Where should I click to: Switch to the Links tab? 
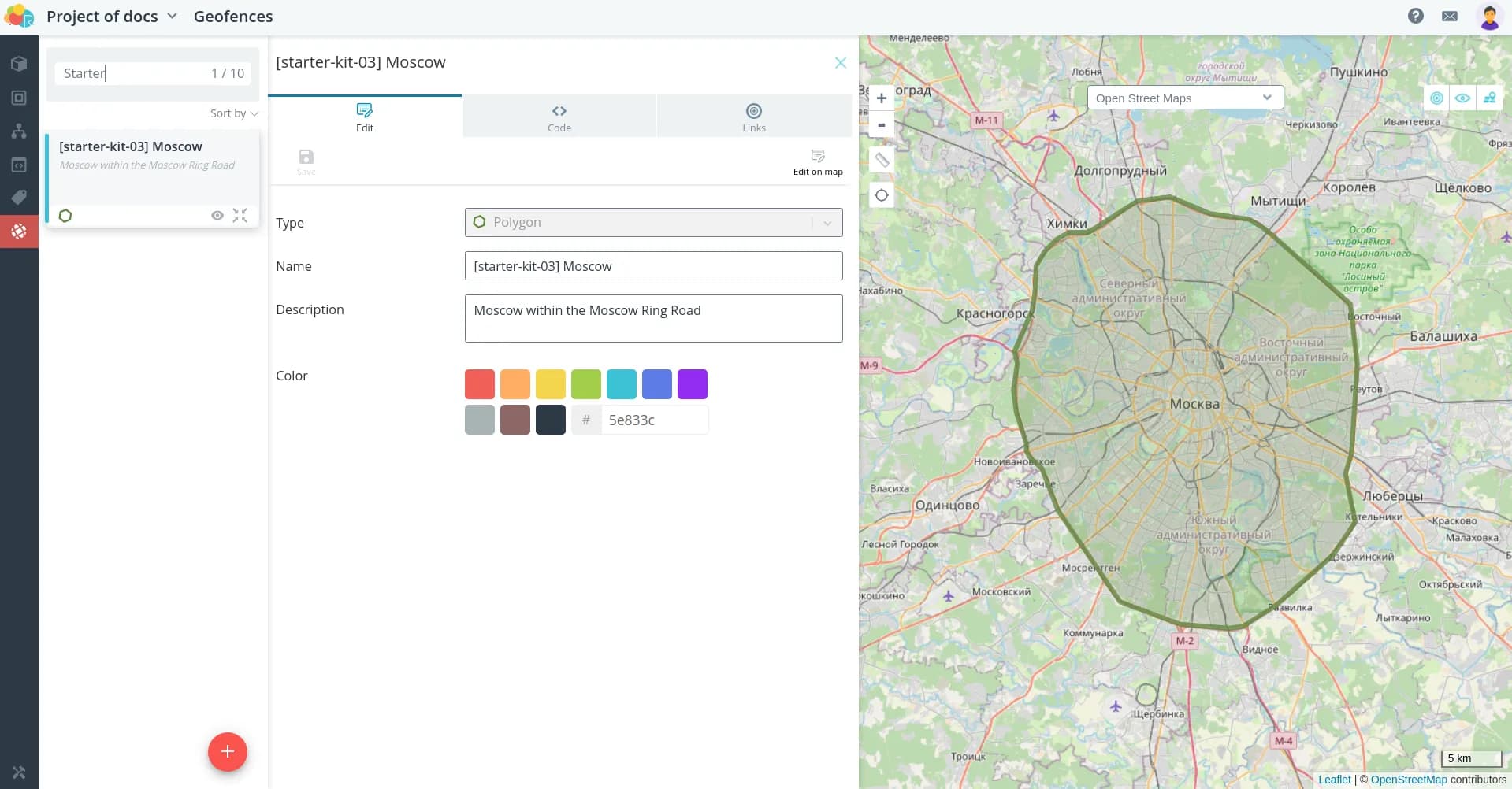tap(753, 117)
